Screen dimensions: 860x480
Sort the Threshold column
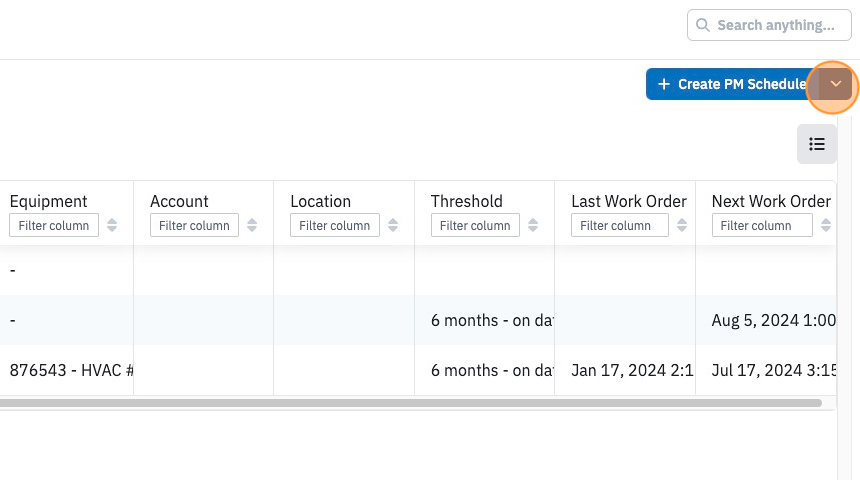click(533, 225)
